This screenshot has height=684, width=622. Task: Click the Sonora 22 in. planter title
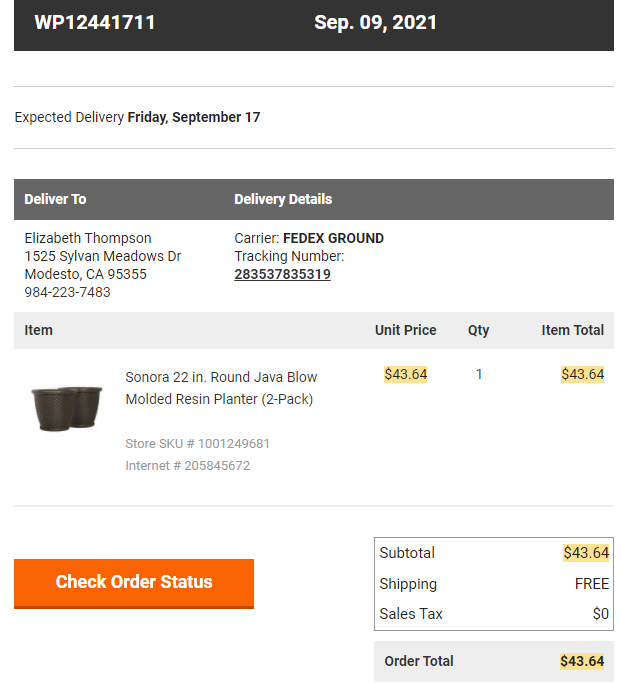[221, 388]
